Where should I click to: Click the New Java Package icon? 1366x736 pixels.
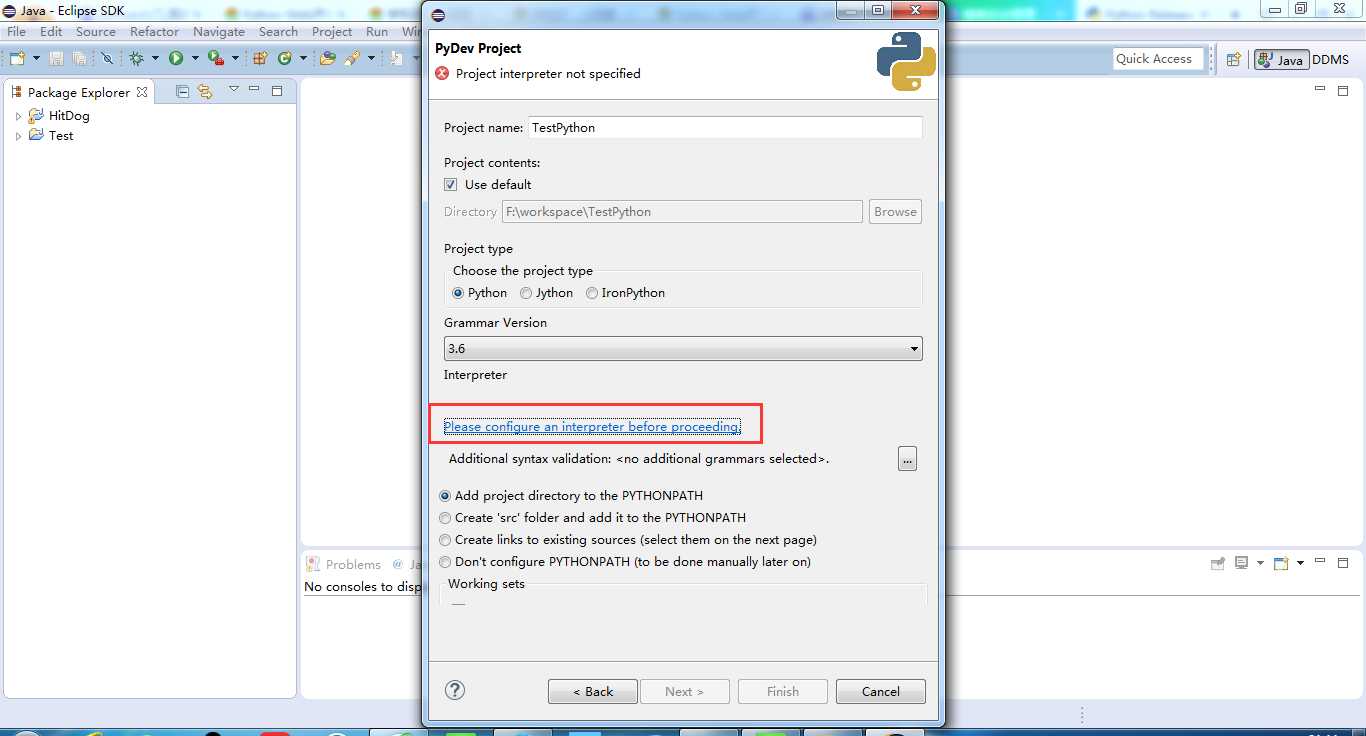[260, 58]
